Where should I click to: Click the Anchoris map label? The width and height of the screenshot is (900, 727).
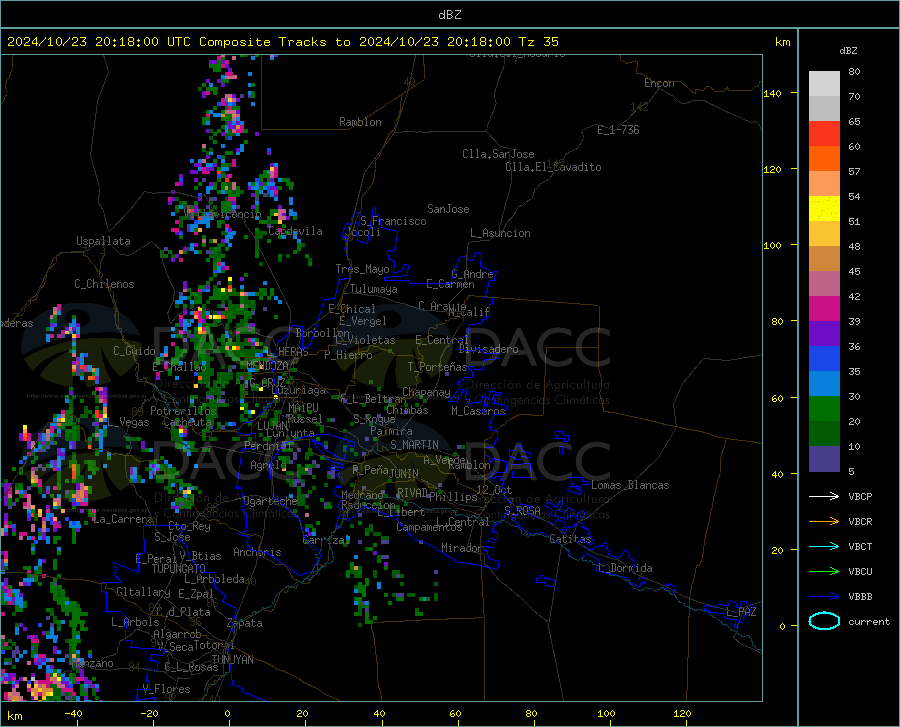(257, 552)
